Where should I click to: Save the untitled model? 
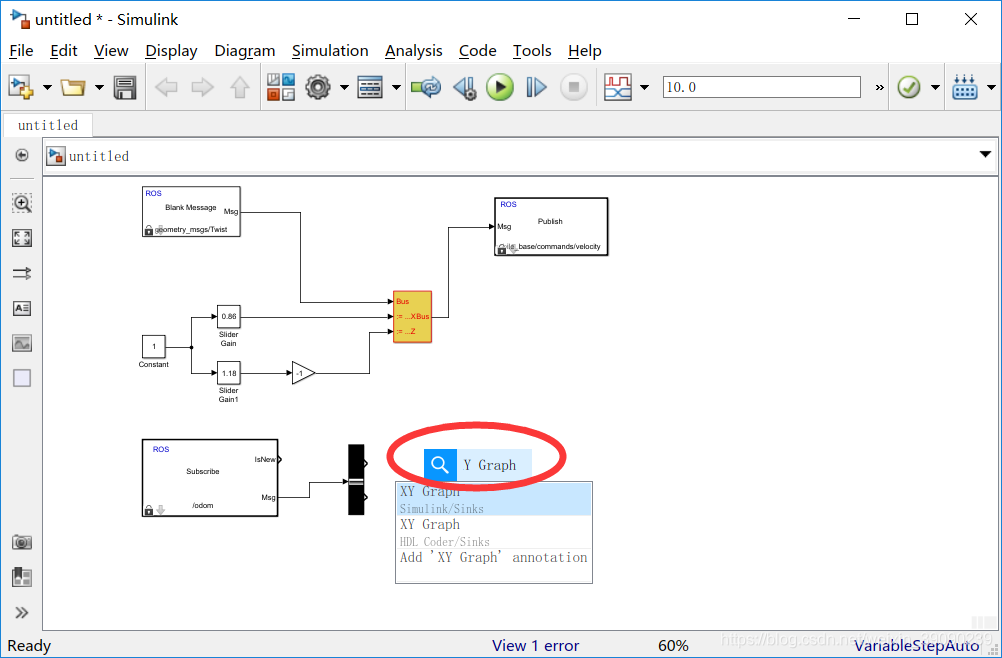pyautogui.click(x=124, y=87)
